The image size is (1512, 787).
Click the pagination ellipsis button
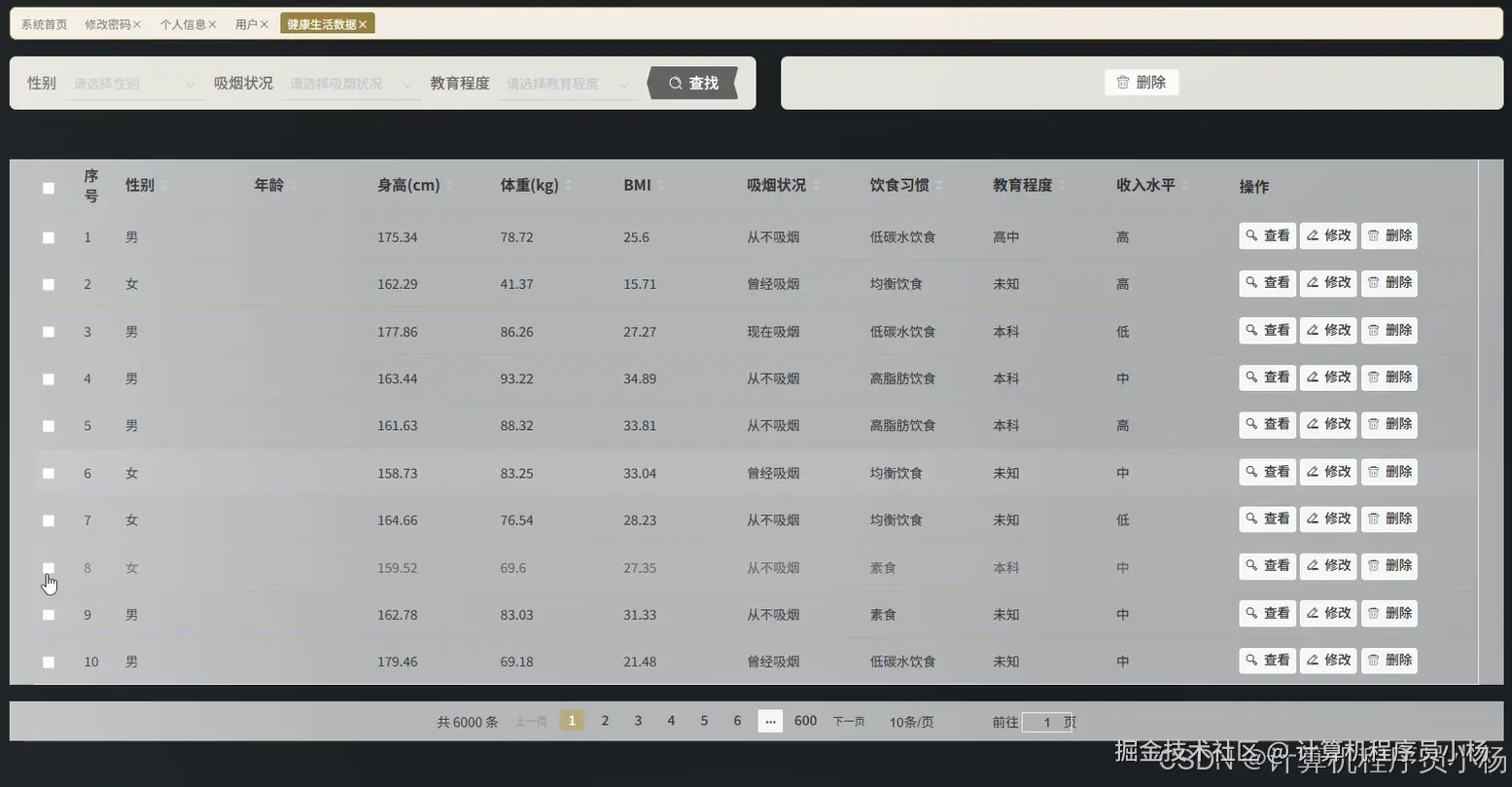pyautogui.click(x=770, y=721)
